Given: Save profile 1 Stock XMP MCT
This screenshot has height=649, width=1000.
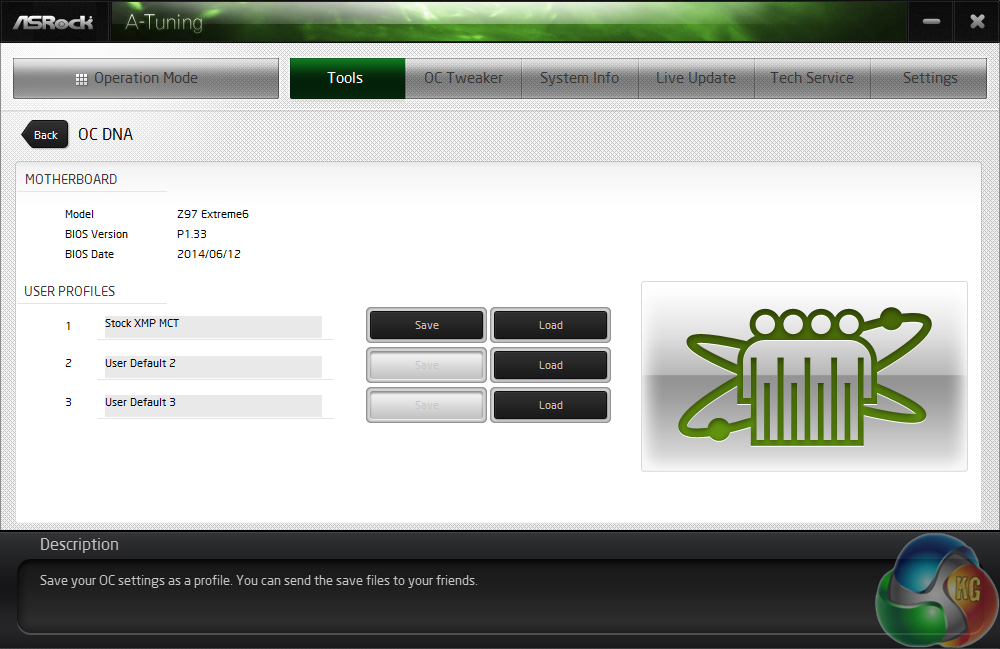Looking at the screenshot, I should click(426, 325).
